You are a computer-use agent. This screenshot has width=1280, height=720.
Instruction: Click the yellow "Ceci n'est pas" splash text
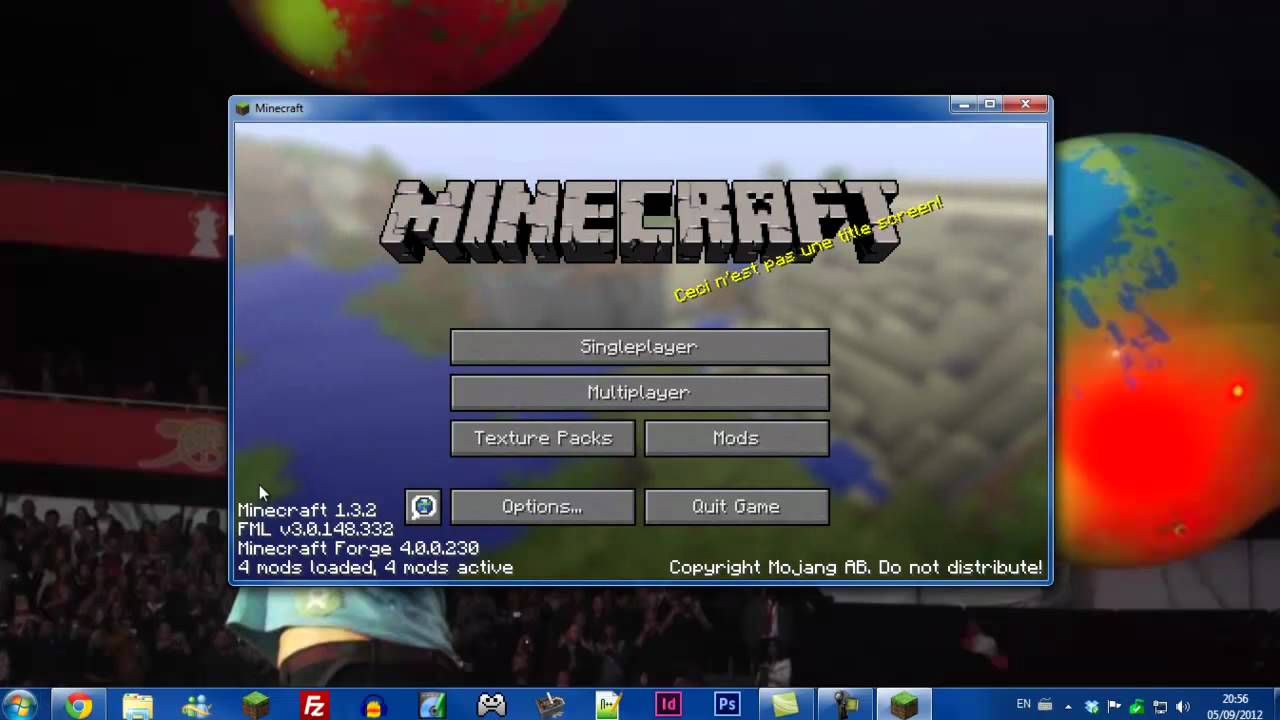pos(807,250)
